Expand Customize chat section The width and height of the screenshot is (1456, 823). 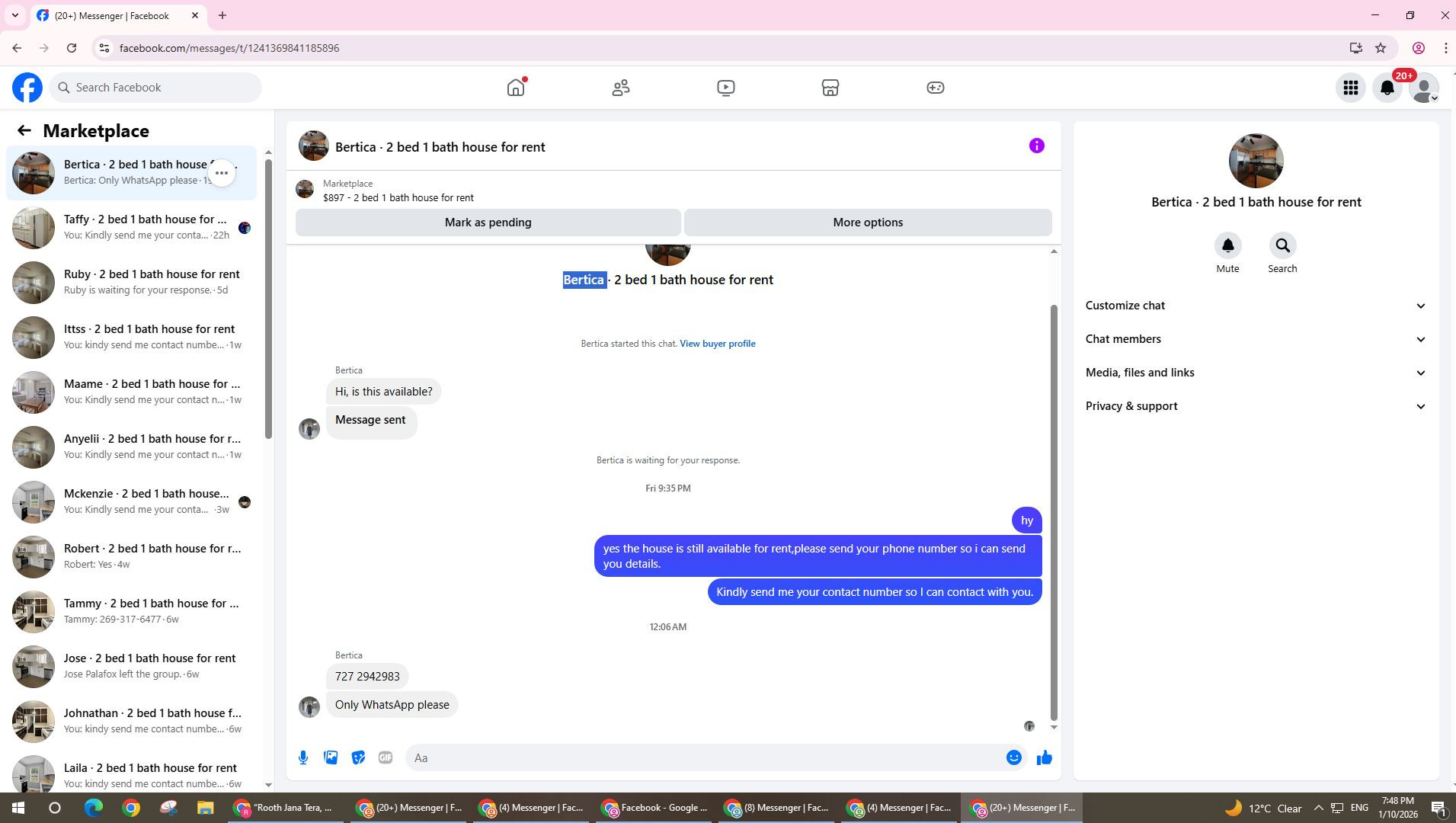pyautogui.click(x=1256, y=306)
